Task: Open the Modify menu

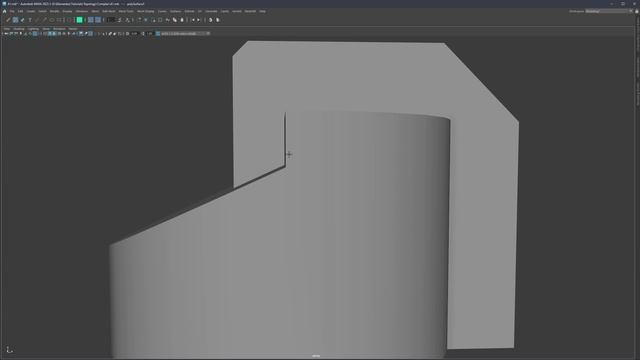Action: click(54, 11)
